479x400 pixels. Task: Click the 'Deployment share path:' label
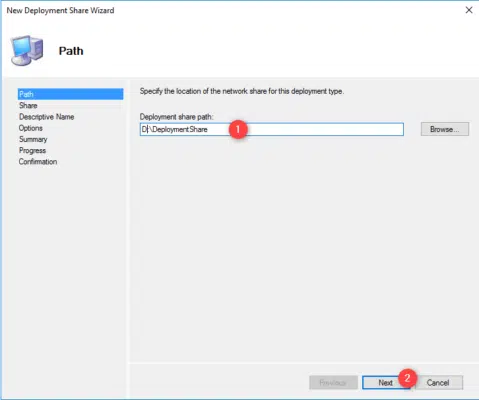click(176, 117)
